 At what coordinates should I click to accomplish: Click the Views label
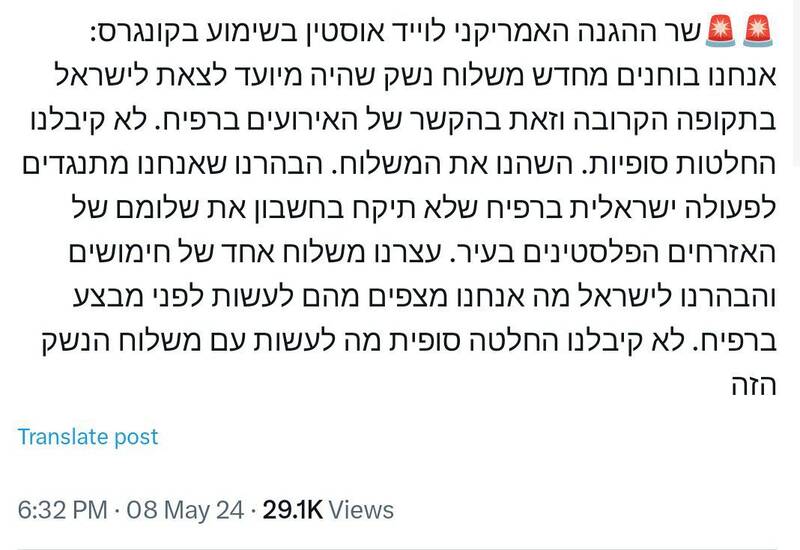pos(360,510)
